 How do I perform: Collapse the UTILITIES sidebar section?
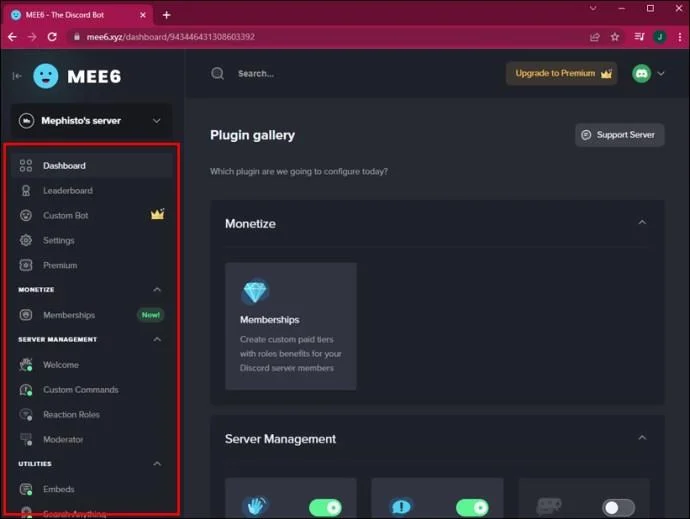click(157, 464)
